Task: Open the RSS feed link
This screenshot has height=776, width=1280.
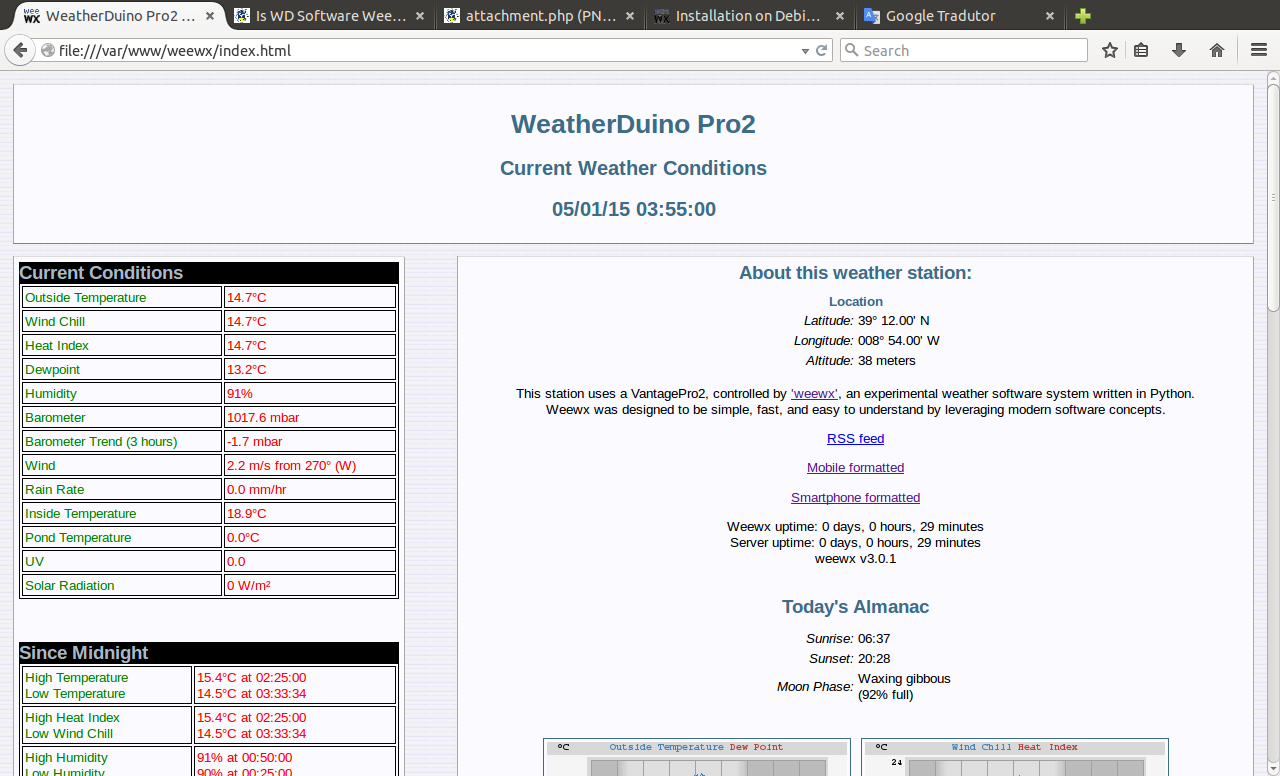Action: [855, 439]
